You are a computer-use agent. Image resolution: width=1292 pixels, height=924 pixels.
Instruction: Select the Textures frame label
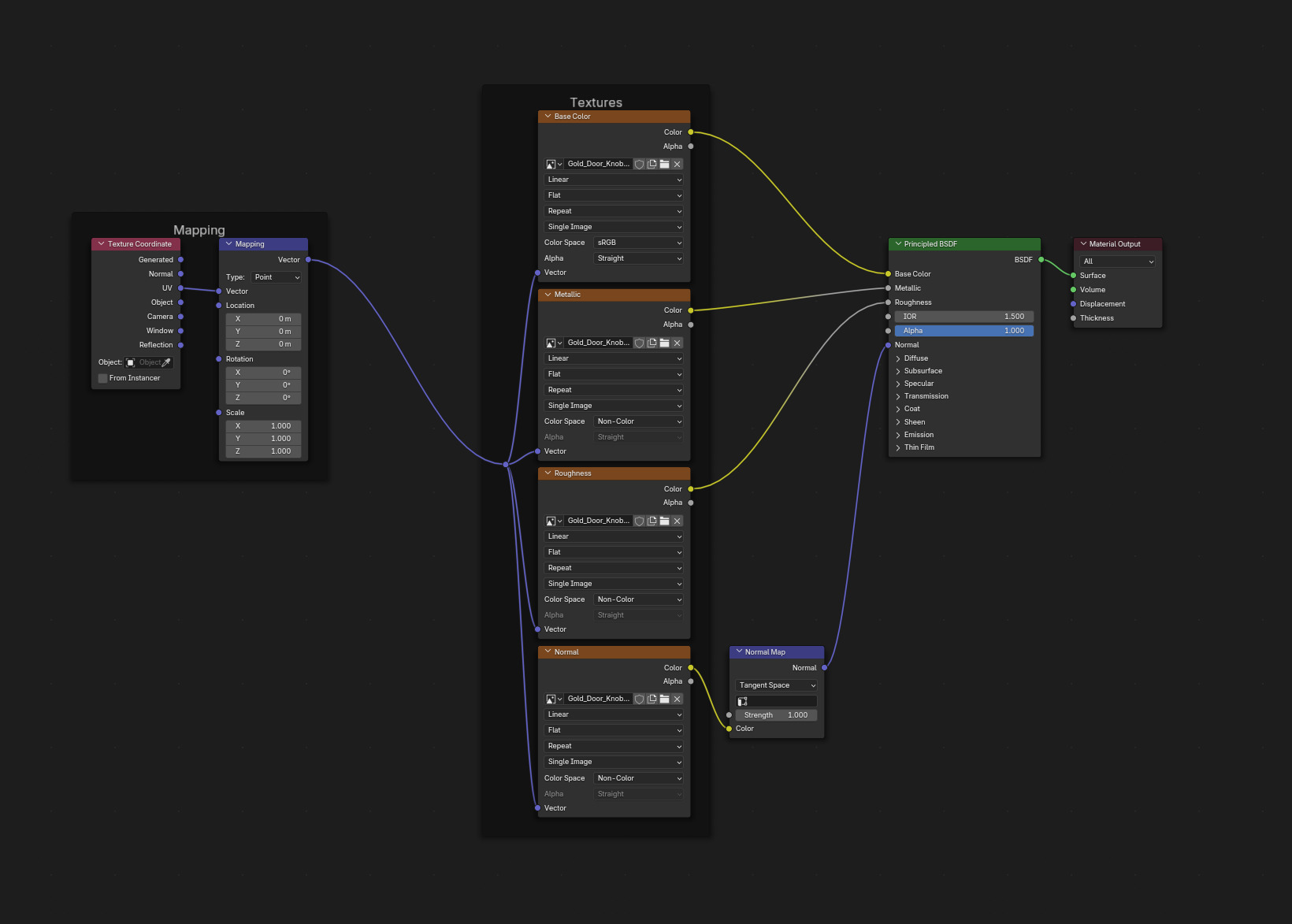pos(596,103)
